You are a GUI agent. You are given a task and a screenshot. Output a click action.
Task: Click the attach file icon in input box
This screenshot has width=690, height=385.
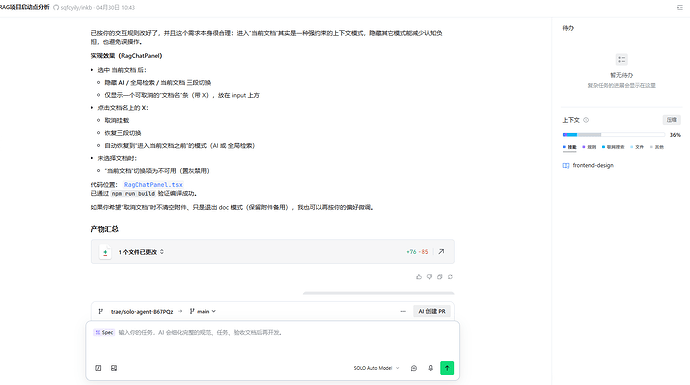[98, 368]
